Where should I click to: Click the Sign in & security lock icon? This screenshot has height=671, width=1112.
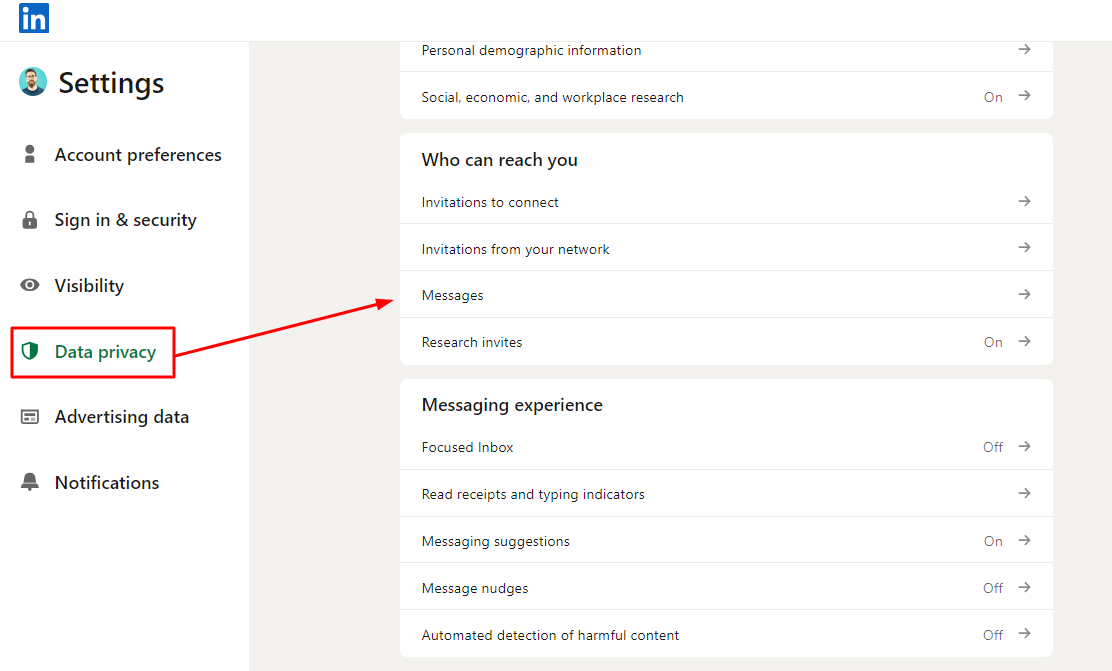pyautogui.click(x=30, y=220)
